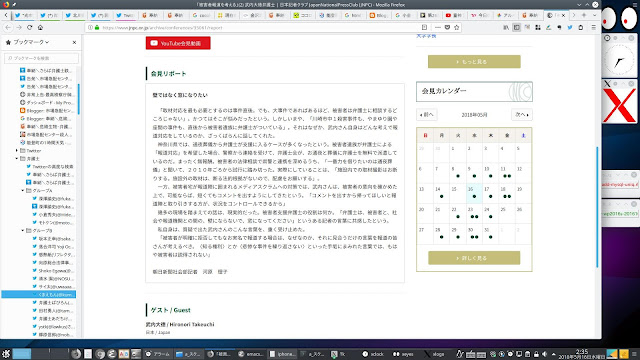The height and width of the screenshot is (360, 640).
Task: Select day 30 in the calendar
Action: coord(474,233)
